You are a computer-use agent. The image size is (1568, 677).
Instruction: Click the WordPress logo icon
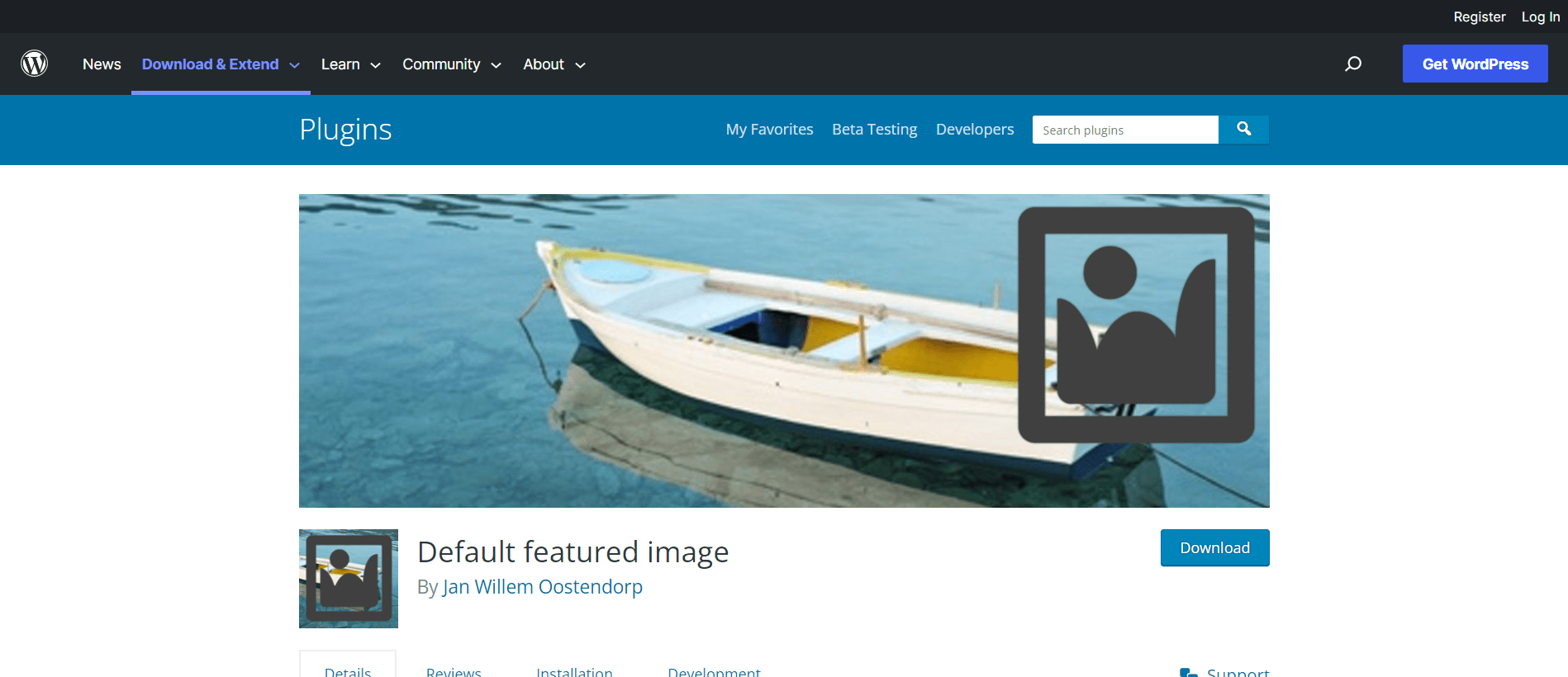[34, 64]
